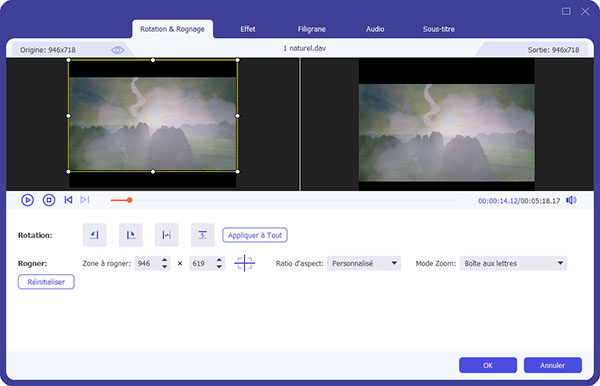The image size is (600, 386).
Task: Switch to the Filigrane tab
Action: click(x=311, y=29)
